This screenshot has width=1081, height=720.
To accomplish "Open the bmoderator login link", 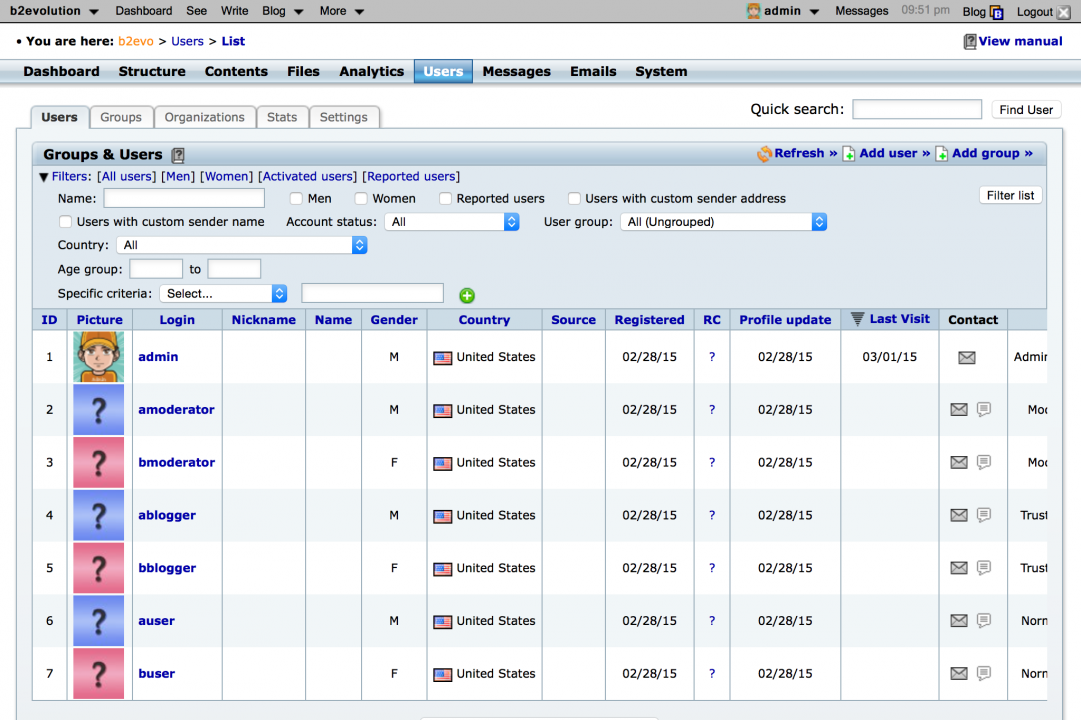I will [x=176, y=463].
